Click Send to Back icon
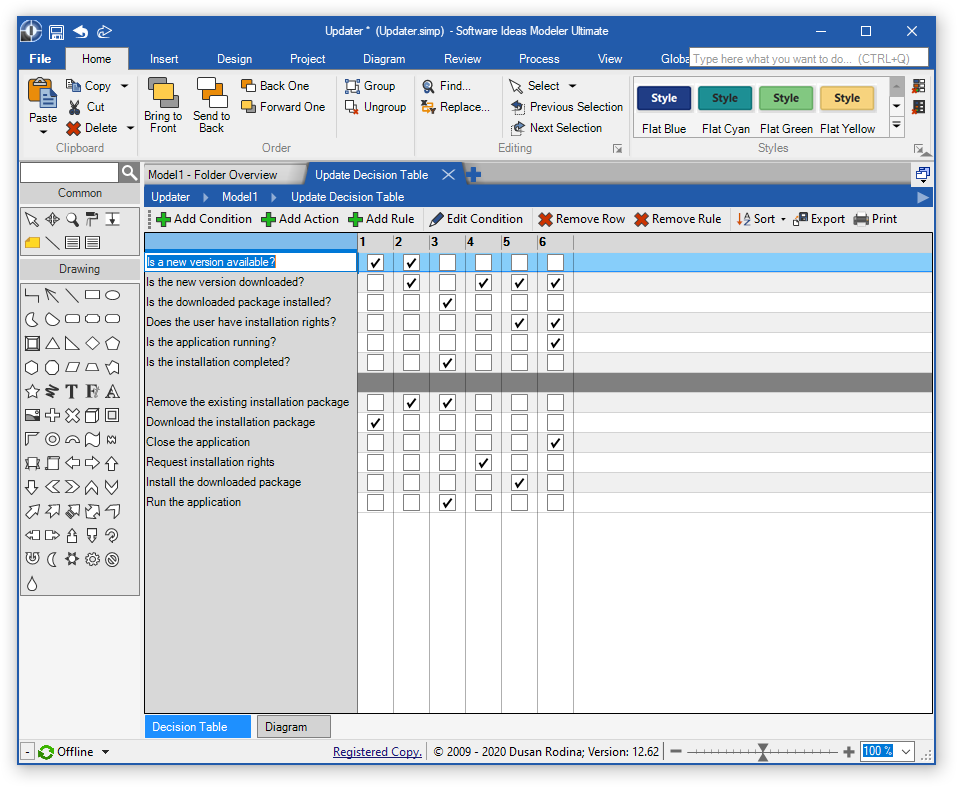The height and width of the screenshot is (787, 957). (212, 92)
